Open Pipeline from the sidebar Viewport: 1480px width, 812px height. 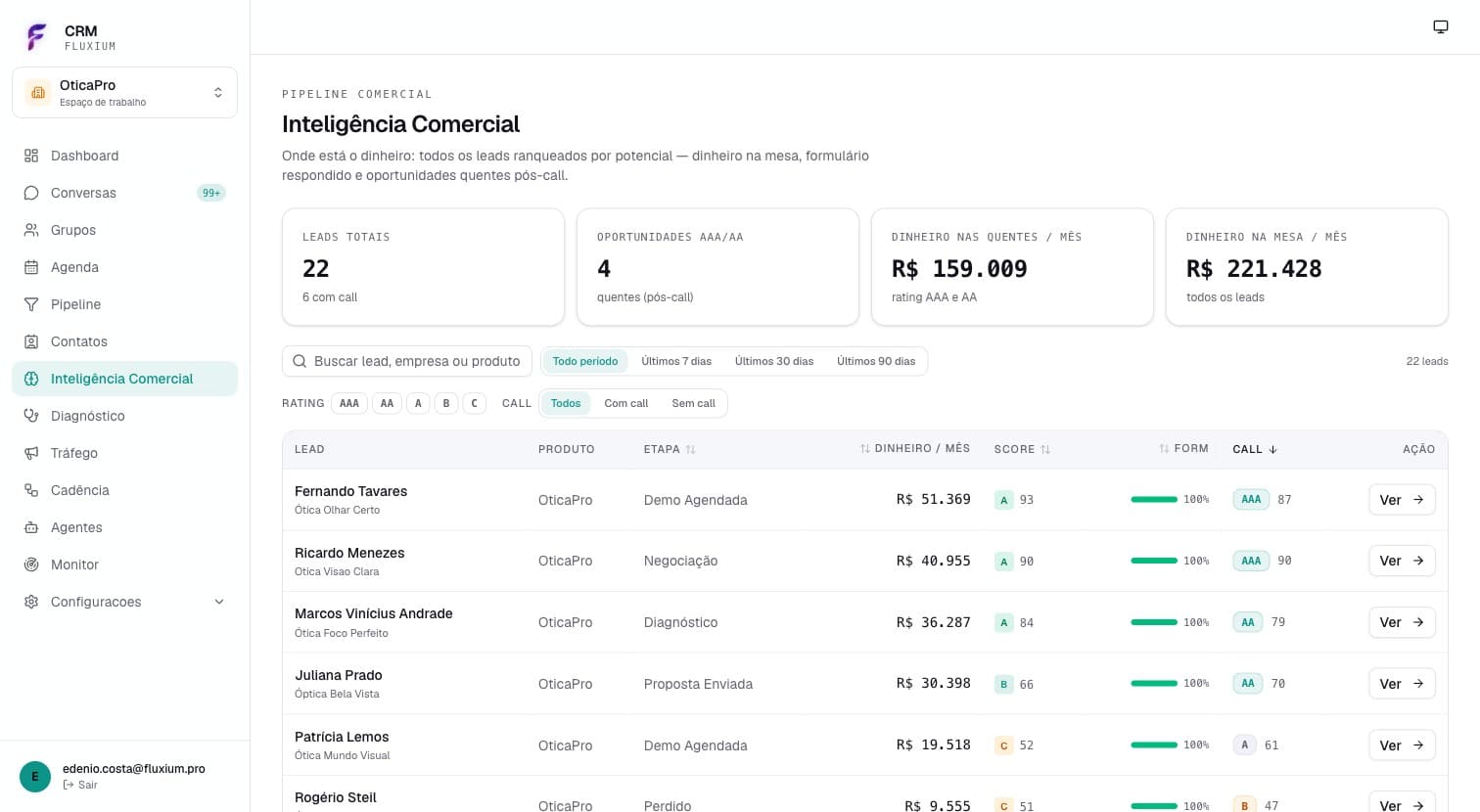tap(124, 304)
